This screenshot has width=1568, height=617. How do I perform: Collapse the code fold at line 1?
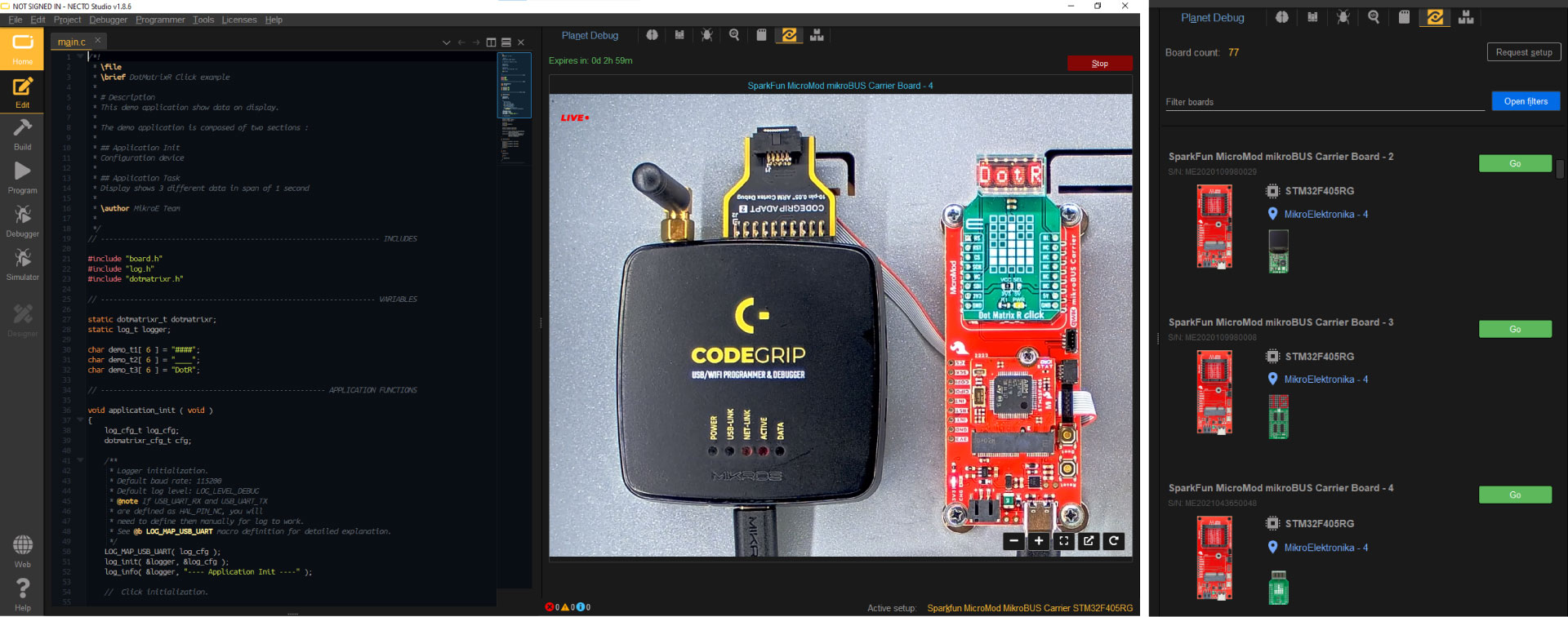(80, 57)
